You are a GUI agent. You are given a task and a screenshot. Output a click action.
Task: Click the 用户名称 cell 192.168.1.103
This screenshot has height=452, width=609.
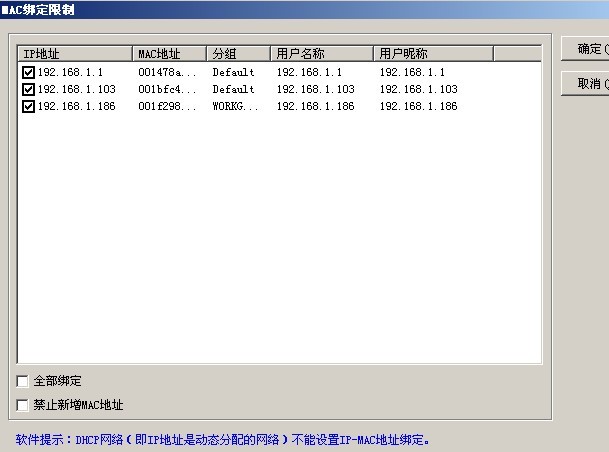(315, 89)
